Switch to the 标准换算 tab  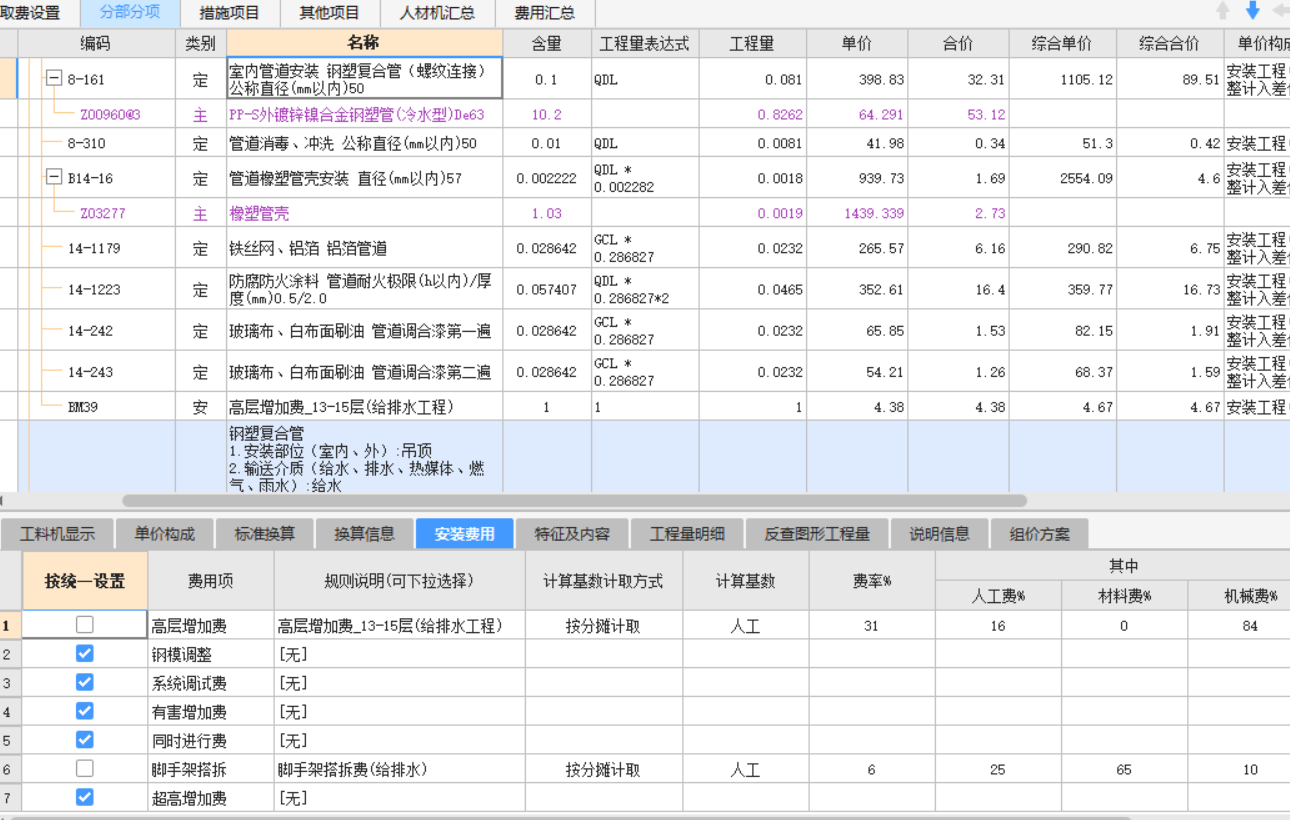pos(265,534)
